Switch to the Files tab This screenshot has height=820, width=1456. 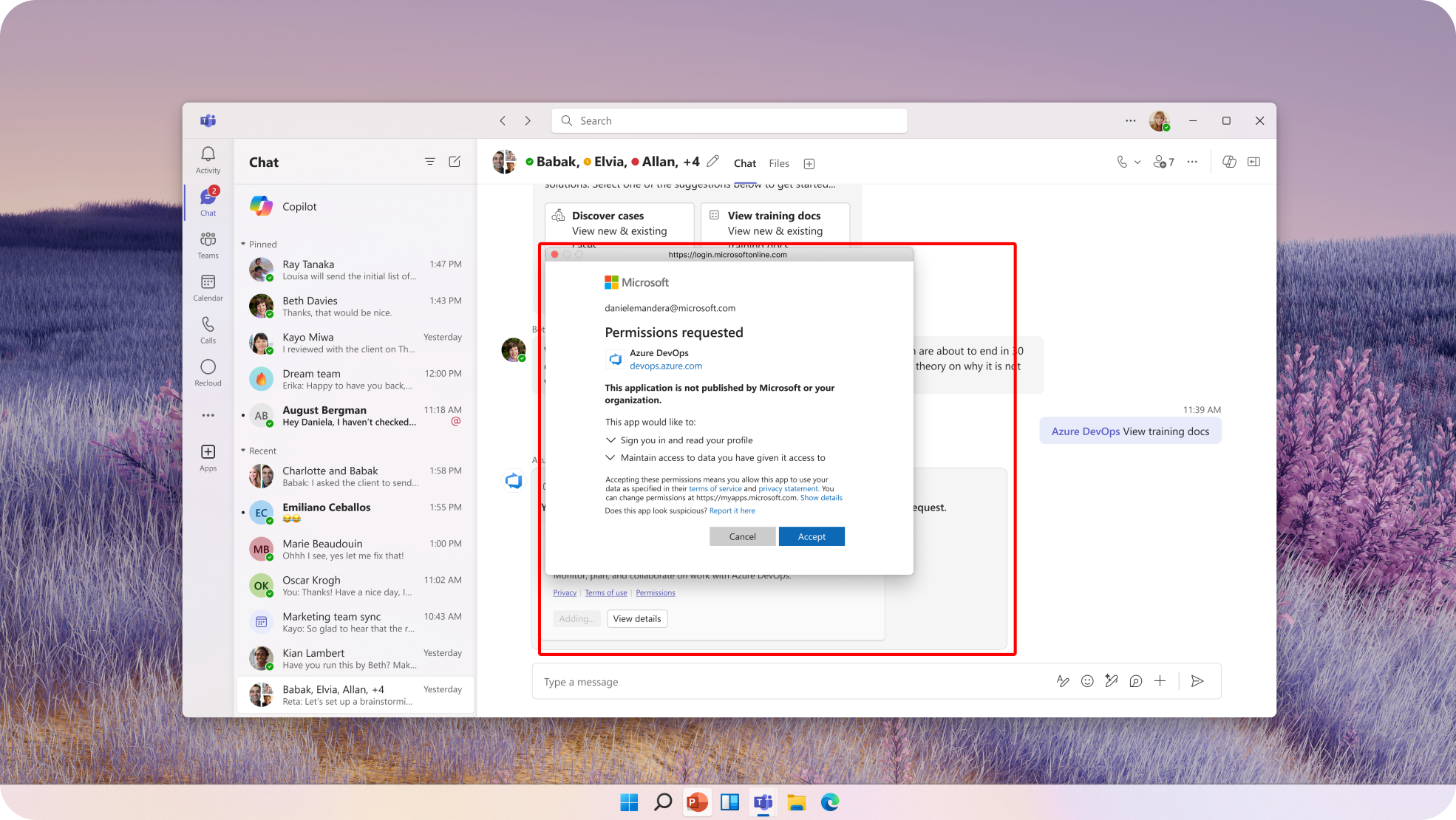tap(778, 163)
